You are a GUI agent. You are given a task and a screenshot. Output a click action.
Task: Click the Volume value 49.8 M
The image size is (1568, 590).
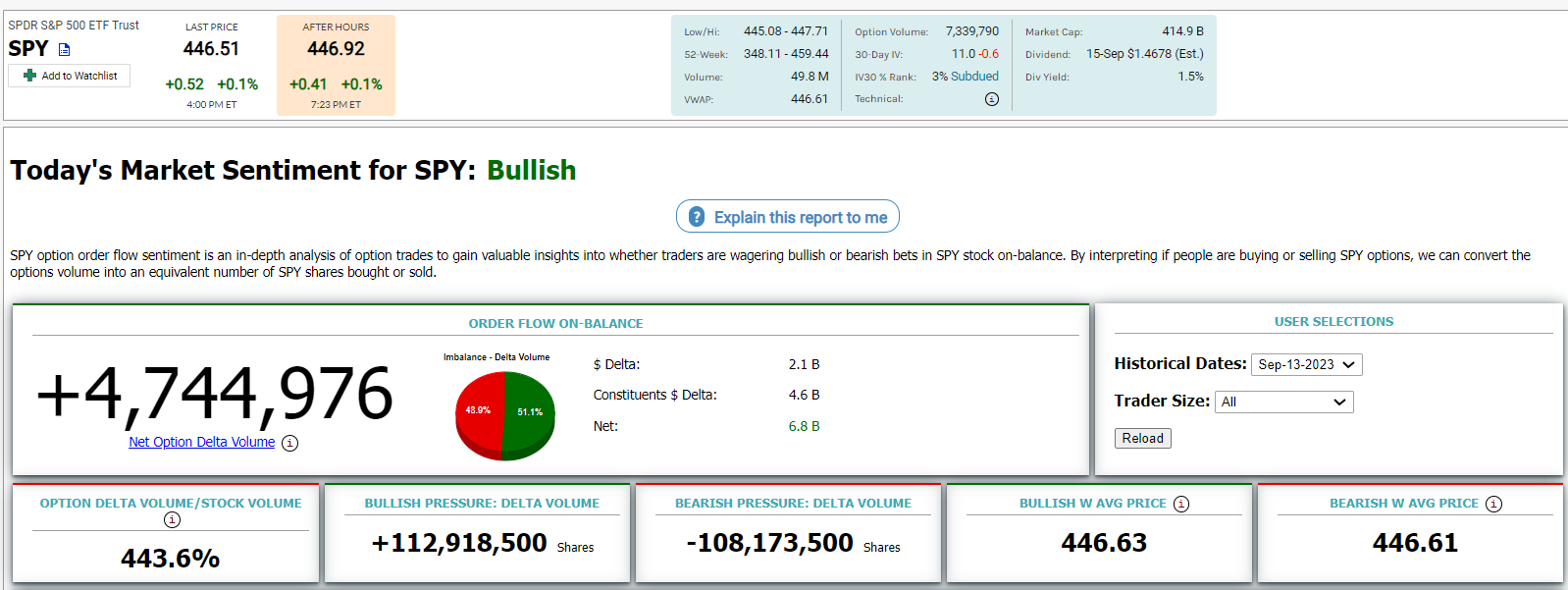810,77
